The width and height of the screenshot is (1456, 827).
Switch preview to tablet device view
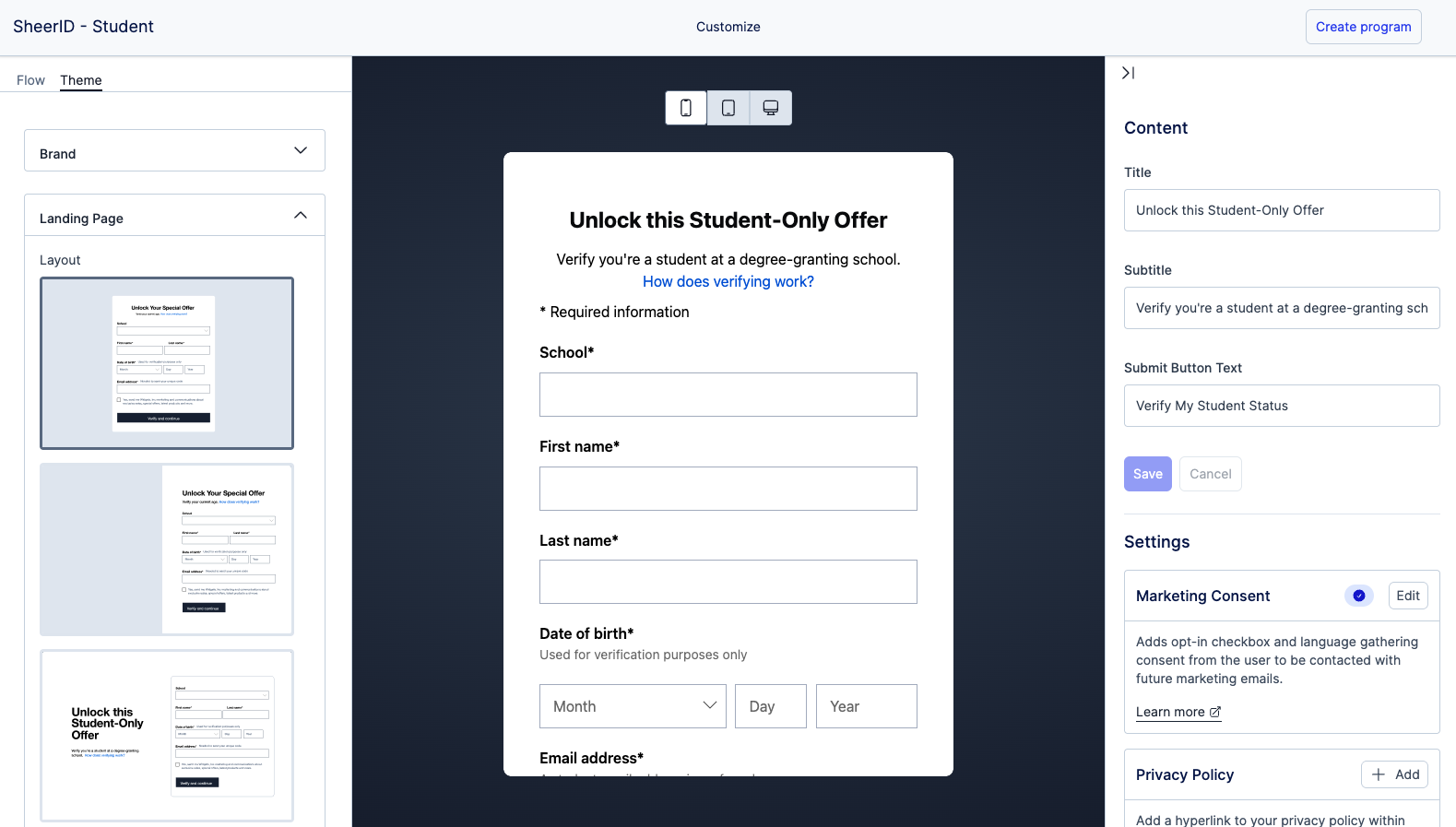728,108
